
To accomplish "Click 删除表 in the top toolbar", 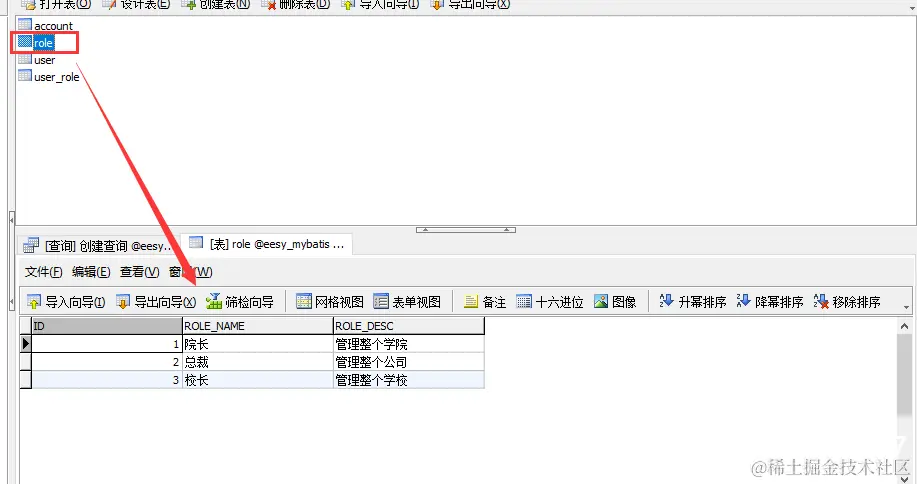I will 295,5.
